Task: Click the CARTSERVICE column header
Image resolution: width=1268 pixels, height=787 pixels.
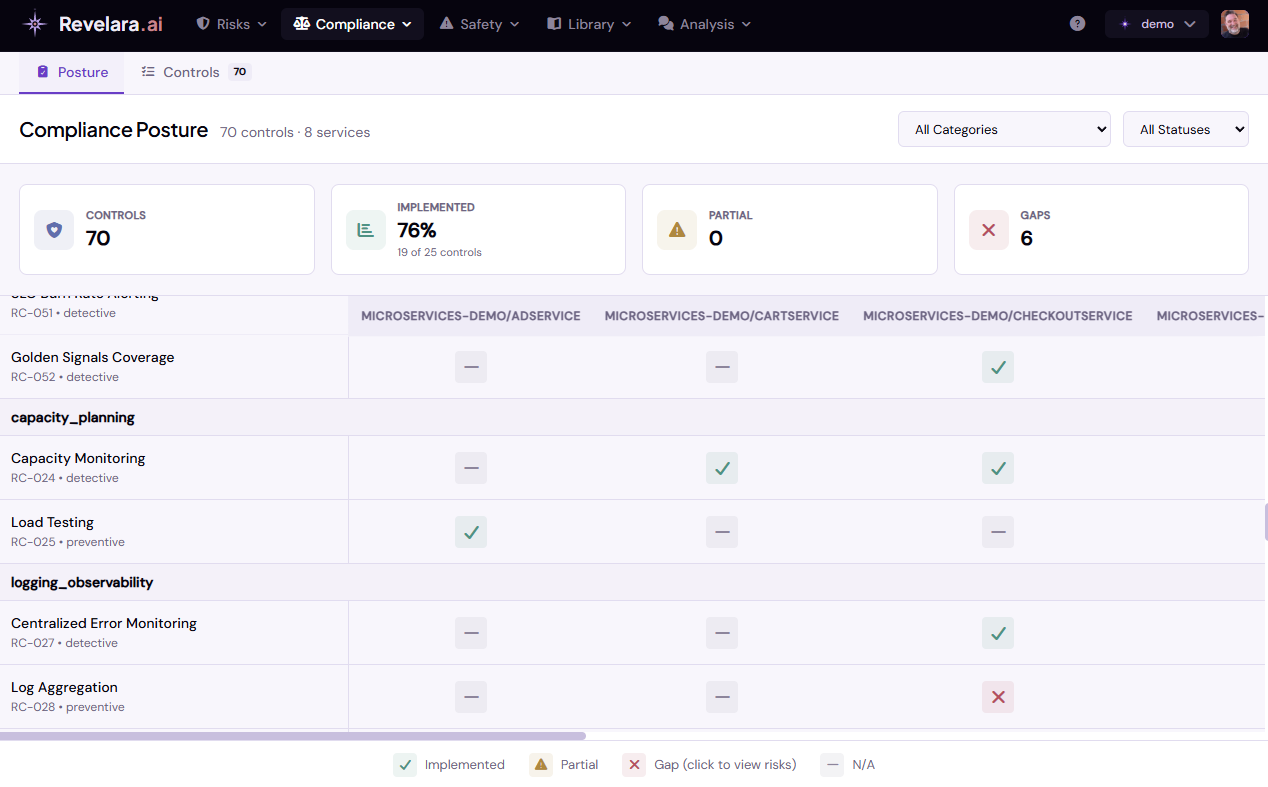Action: pyautogui.click(x=722, y=316)
